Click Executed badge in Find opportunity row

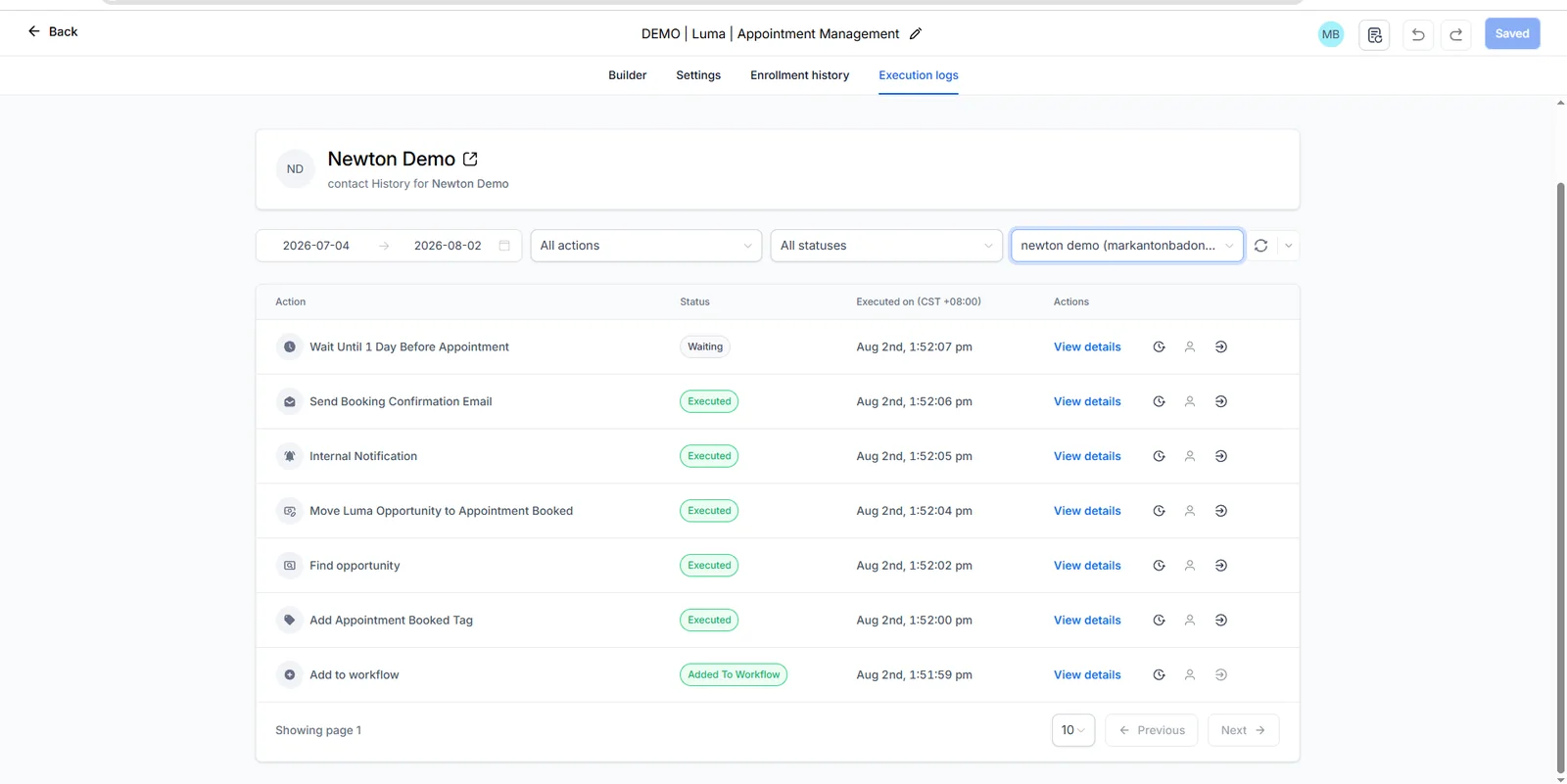coord(709,566)
